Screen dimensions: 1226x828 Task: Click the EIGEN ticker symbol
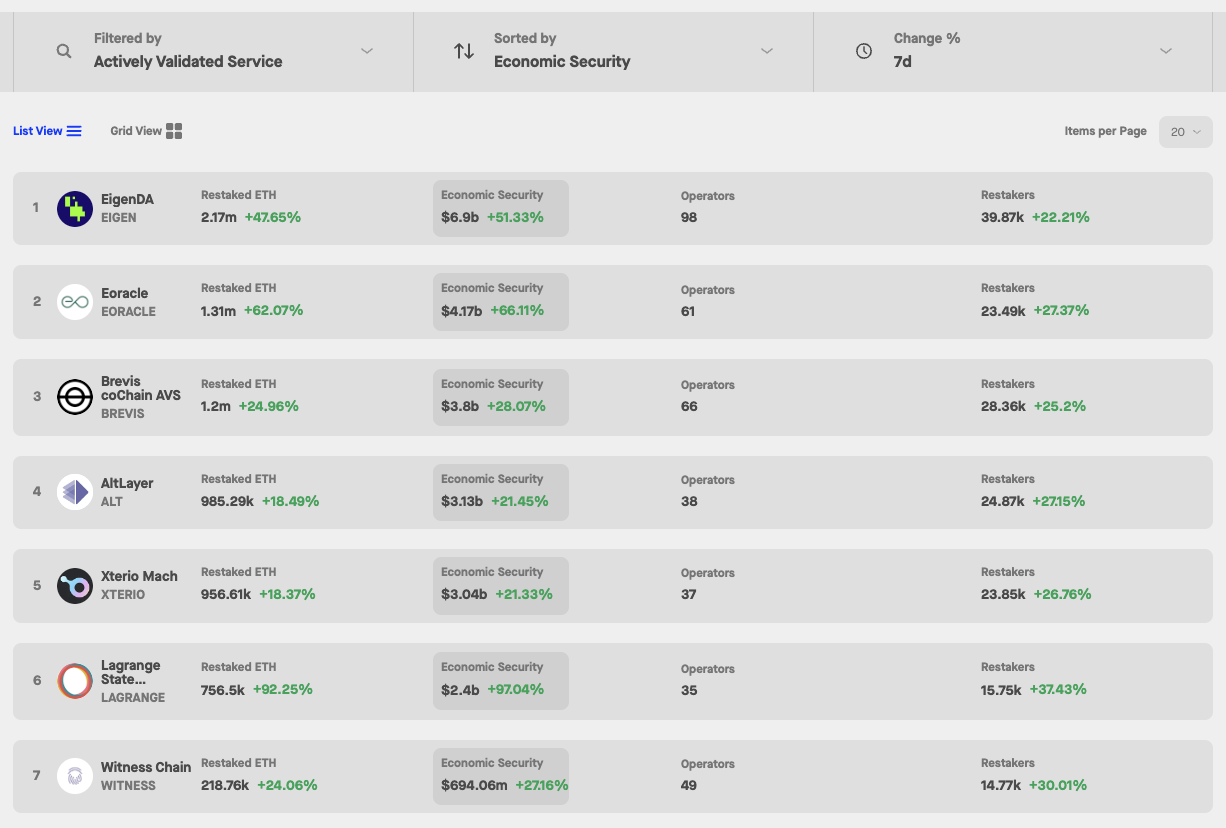(x=119, y=217)
